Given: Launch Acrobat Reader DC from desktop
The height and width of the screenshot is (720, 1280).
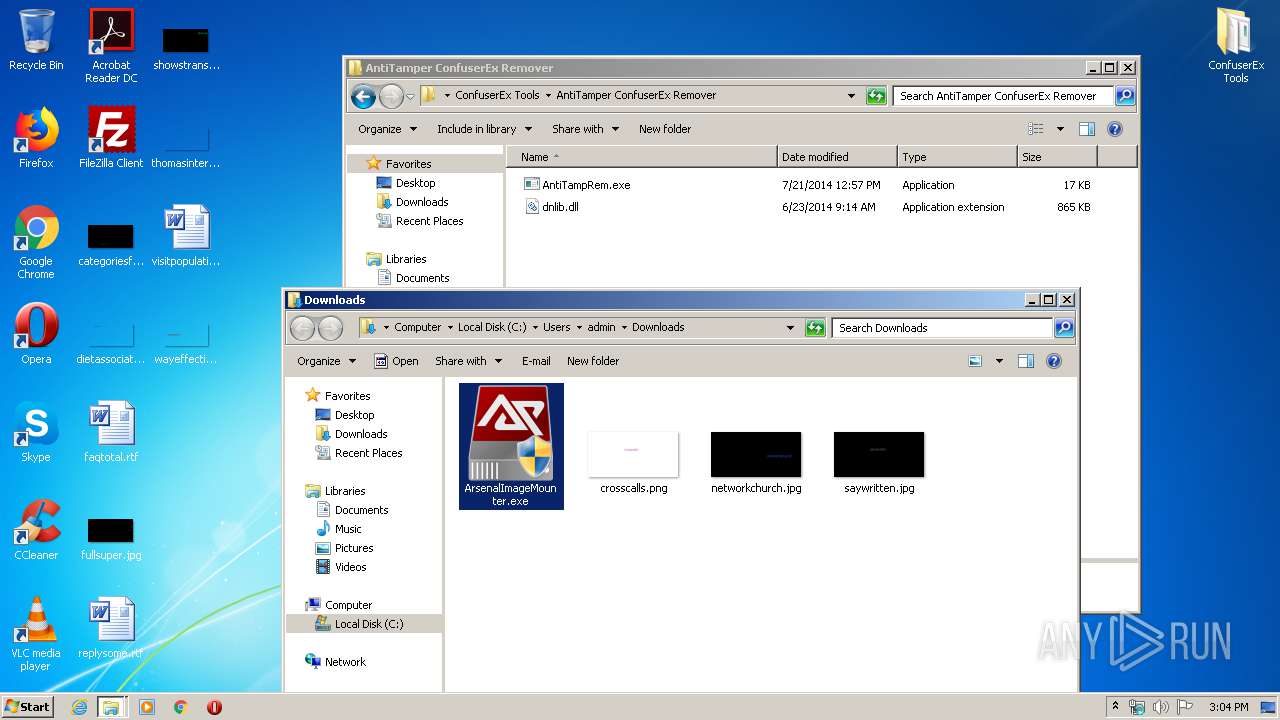Looking at the screenshot, I should pos(111,46).
